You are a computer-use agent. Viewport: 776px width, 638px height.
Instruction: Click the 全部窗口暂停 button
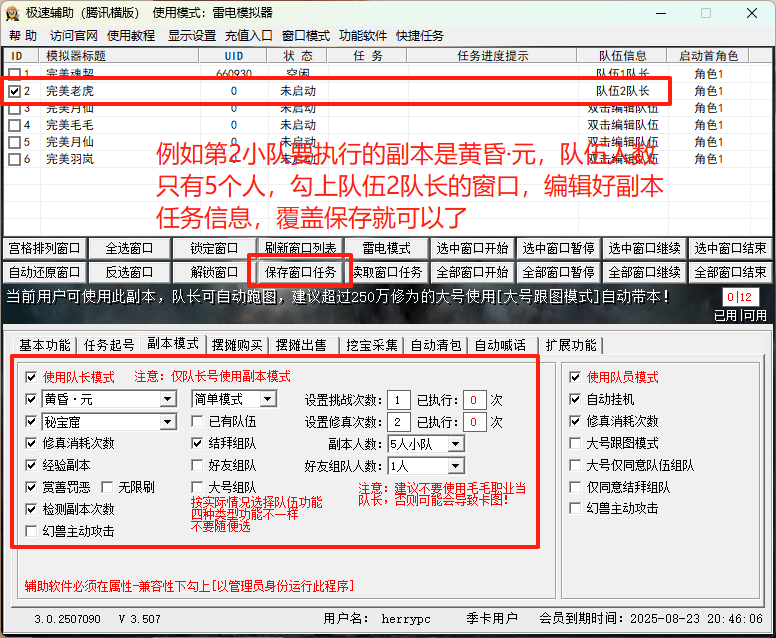click(x=558, y=273)
